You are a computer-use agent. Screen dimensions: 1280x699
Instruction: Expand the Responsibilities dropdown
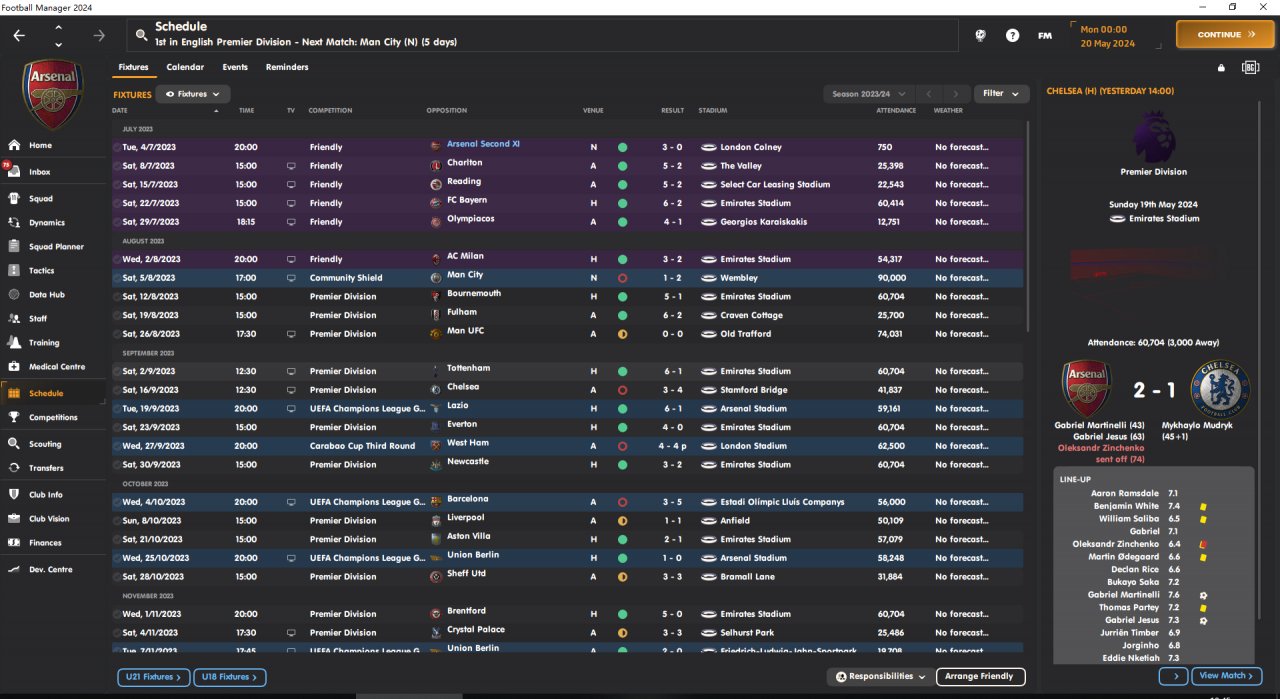(x=881, y=677)
